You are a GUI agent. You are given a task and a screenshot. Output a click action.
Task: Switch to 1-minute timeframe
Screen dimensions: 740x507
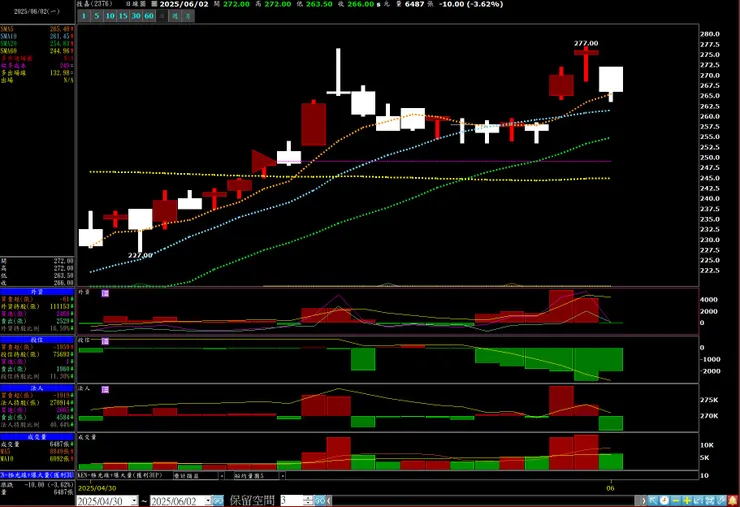pos(84,16)
